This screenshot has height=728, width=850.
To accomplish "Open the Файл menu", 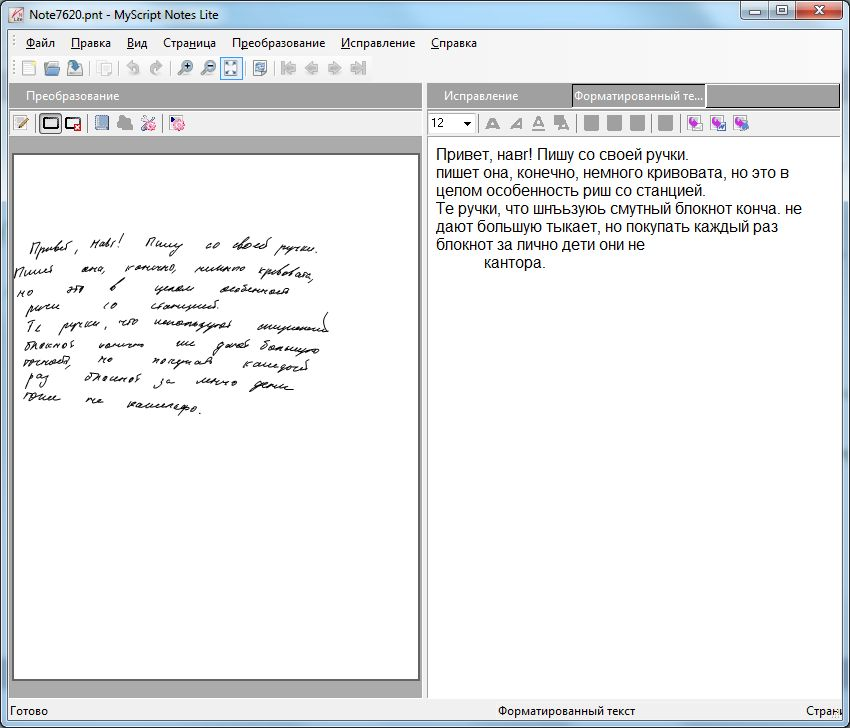I will coord(40,43).
